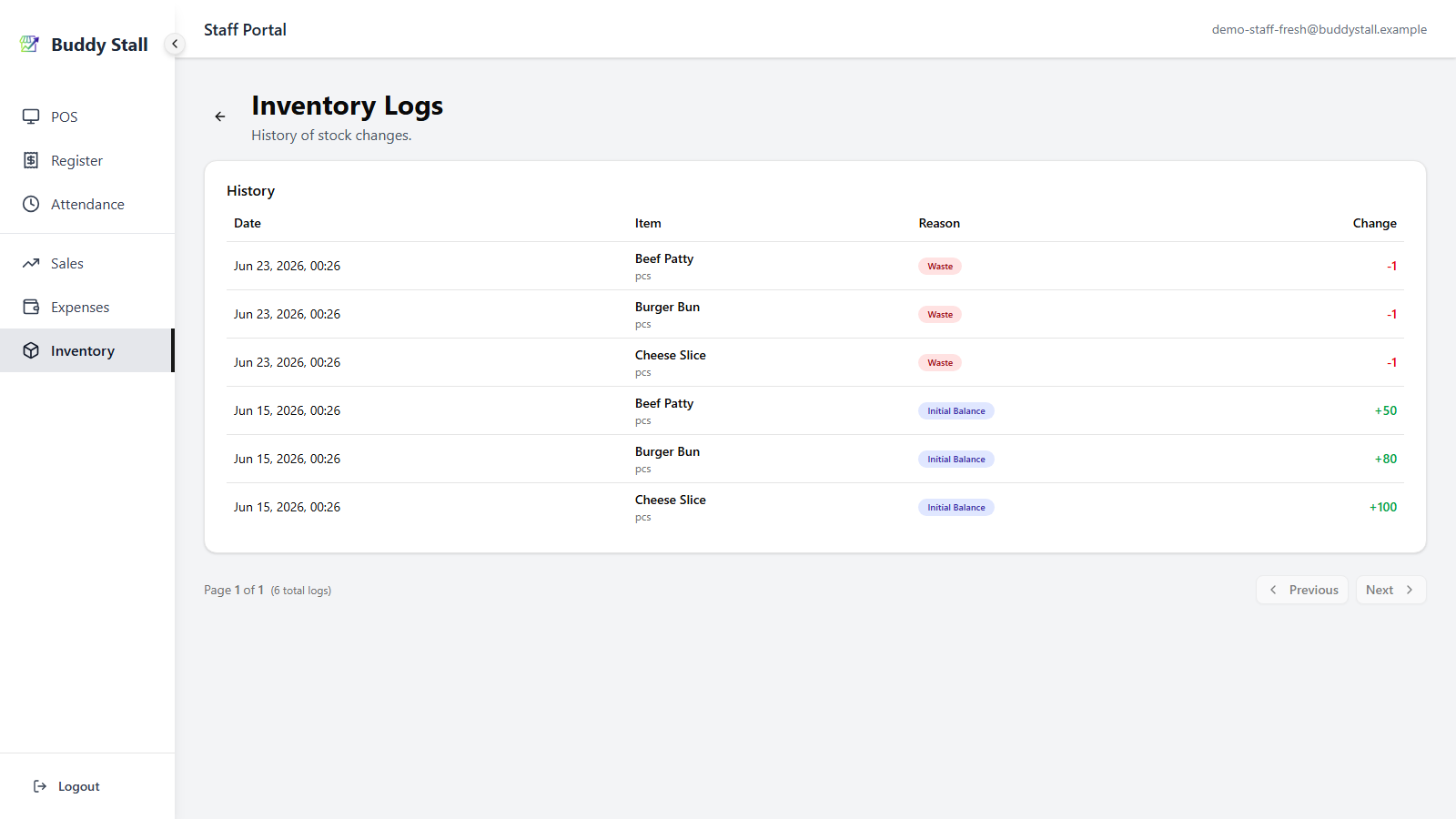Click the Waste badge for Burger Bun
Viewport: 1456px width, 819px height.
coord(940,314)
